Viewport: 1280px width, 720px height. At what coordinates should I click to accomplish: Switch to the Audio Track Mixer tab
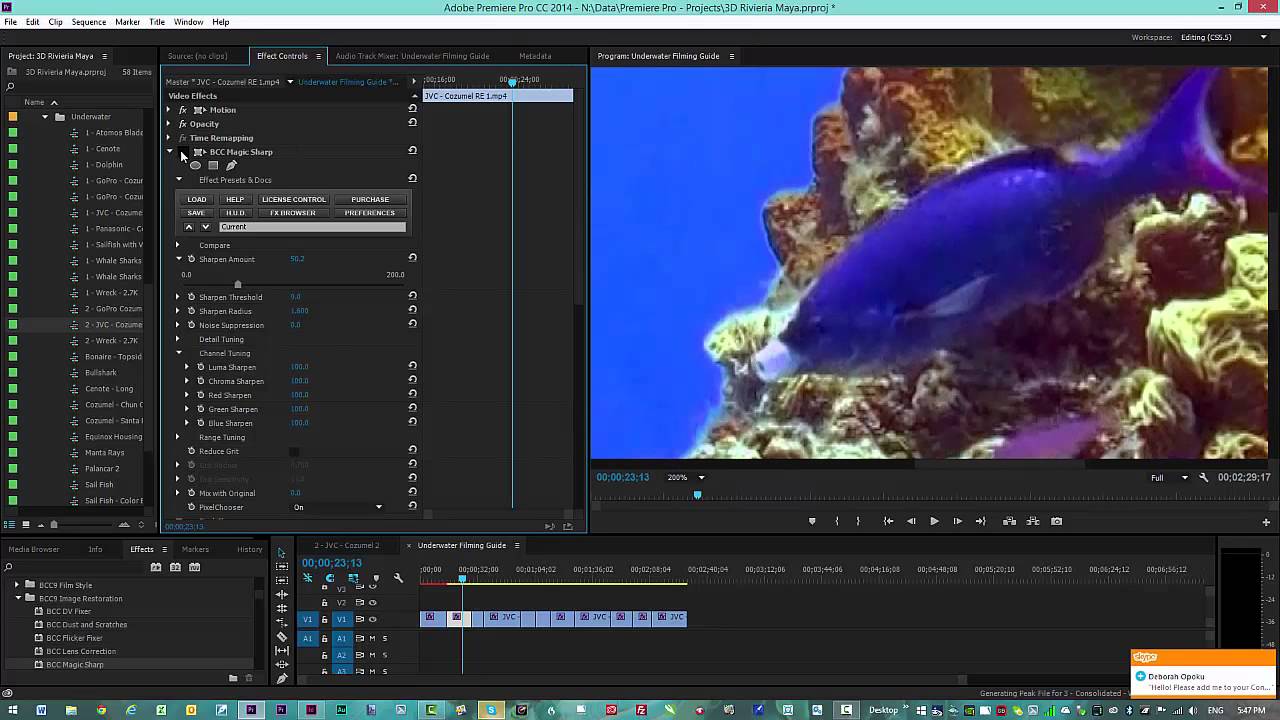[x=412, y=56]
